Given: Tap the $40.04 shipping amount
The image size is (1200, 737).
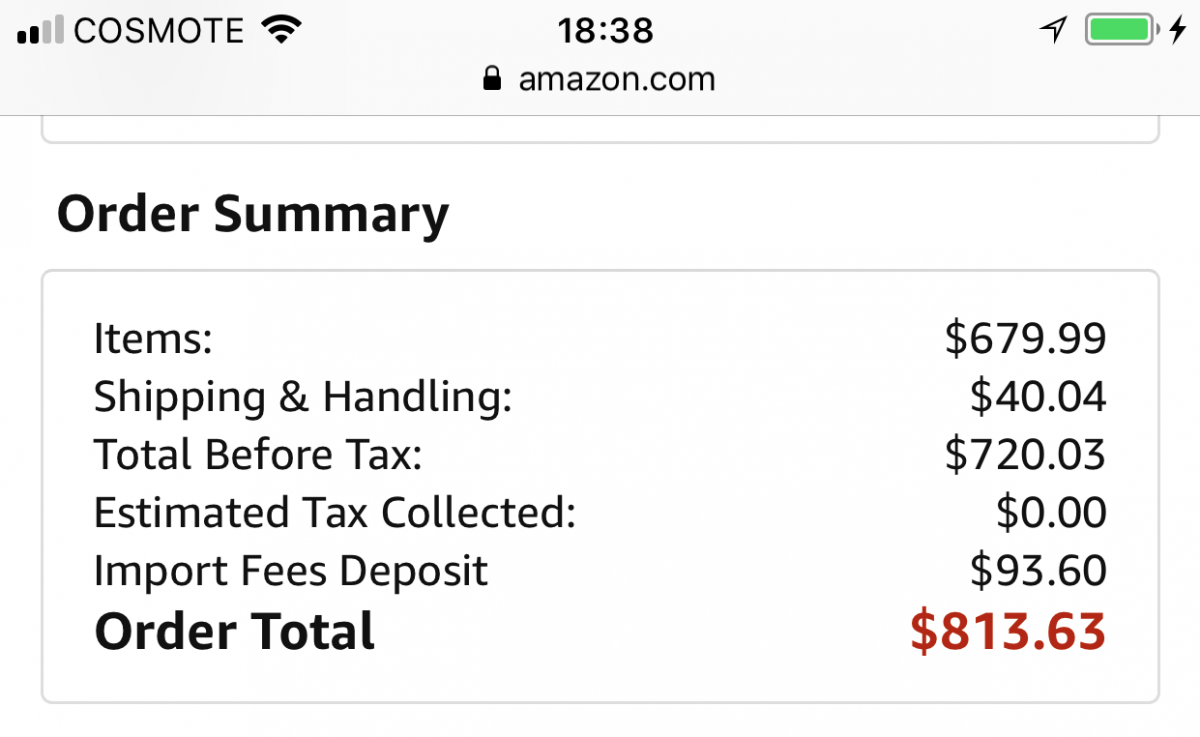Looking at the screenshot, I should pos(1038,397).
